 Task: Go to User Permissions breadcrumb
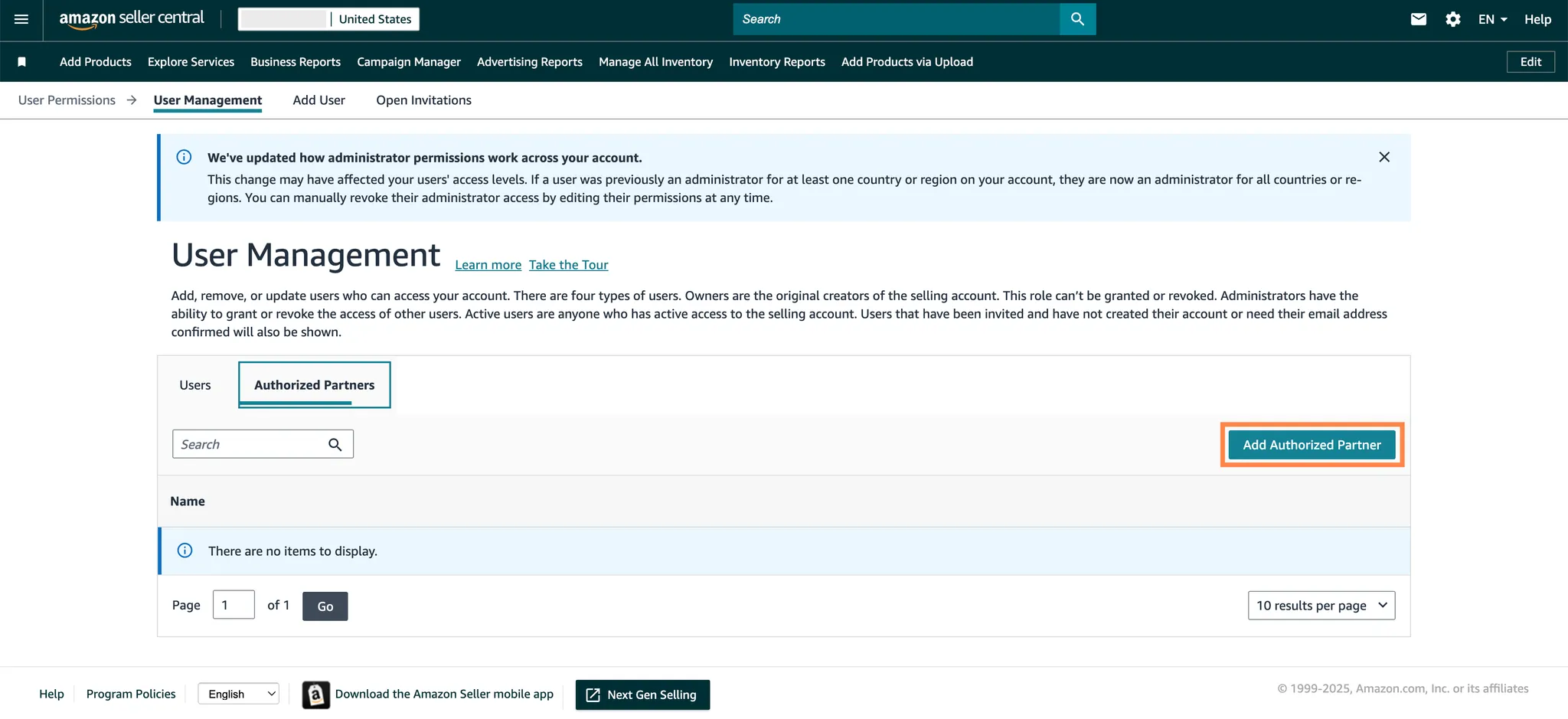click(67, 100)
